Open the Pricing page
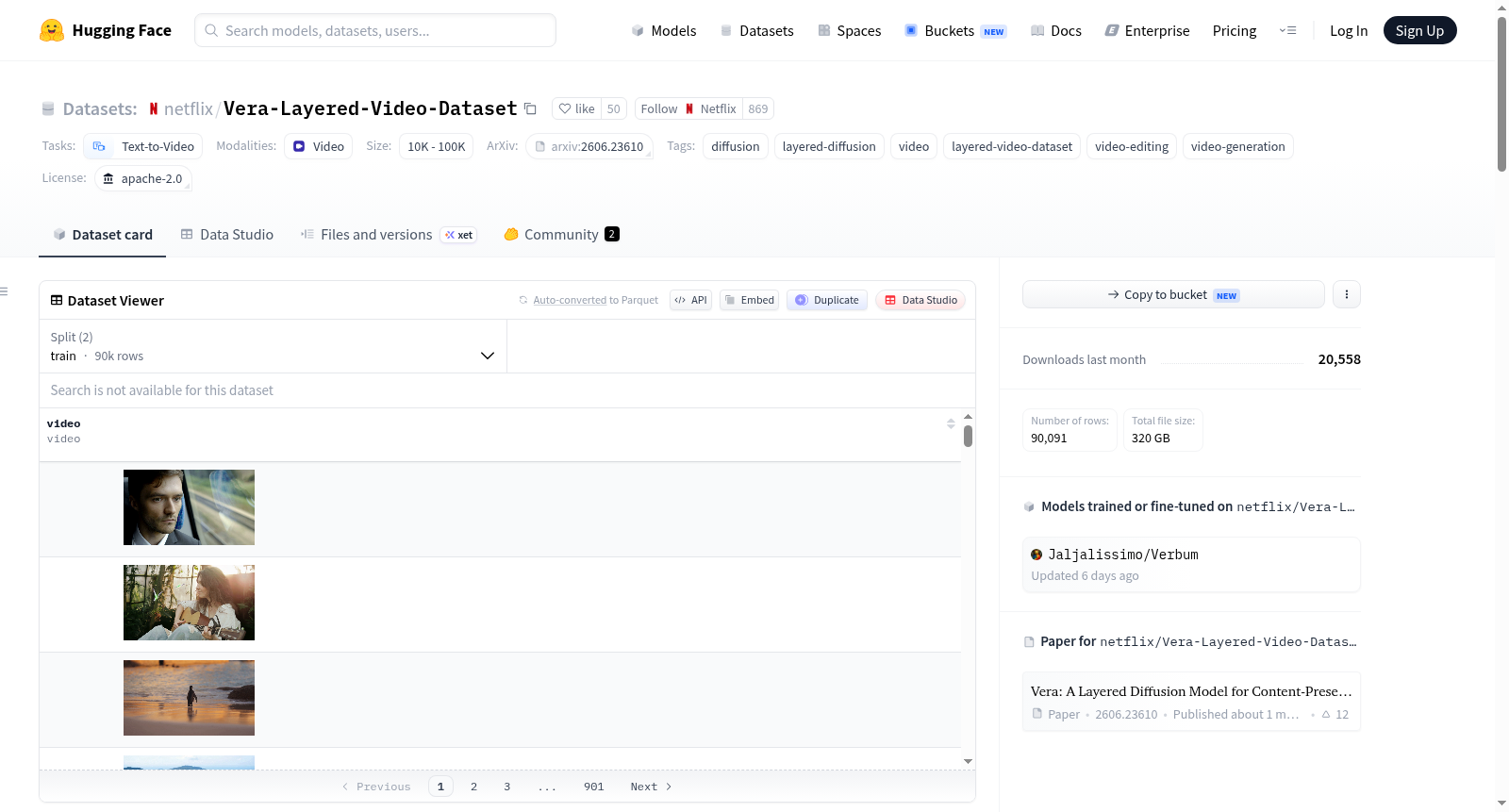1509x812 pixels. coord(1235,30)
